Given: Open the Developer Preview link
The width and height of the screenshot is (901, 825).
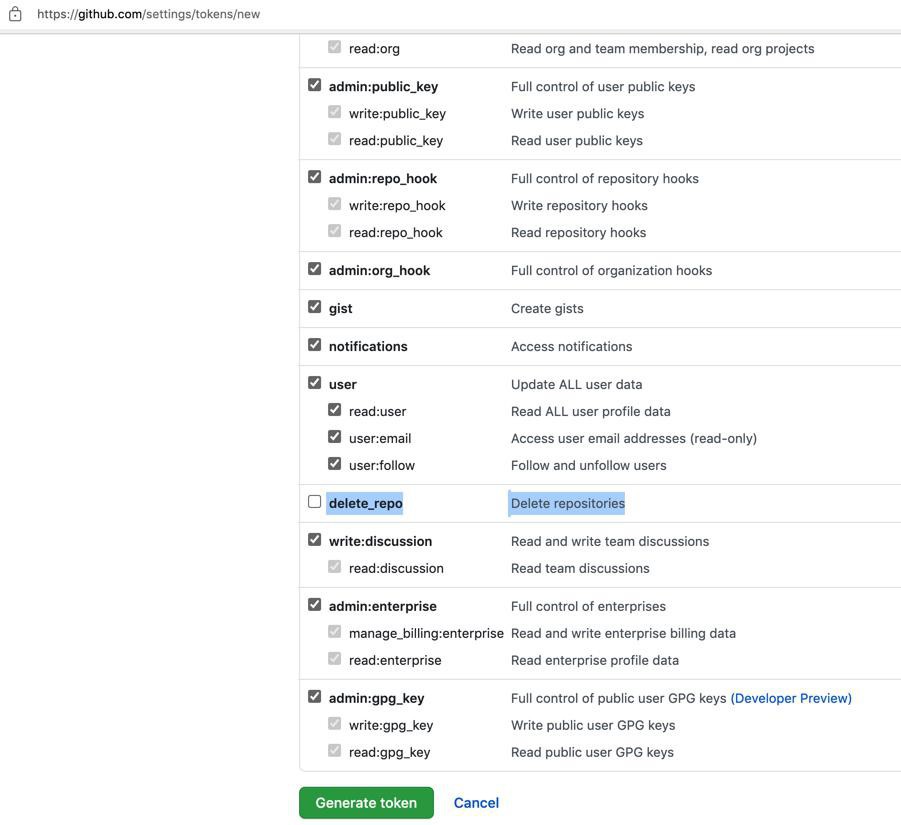Looking at the screenshot, I should point(791,698).
